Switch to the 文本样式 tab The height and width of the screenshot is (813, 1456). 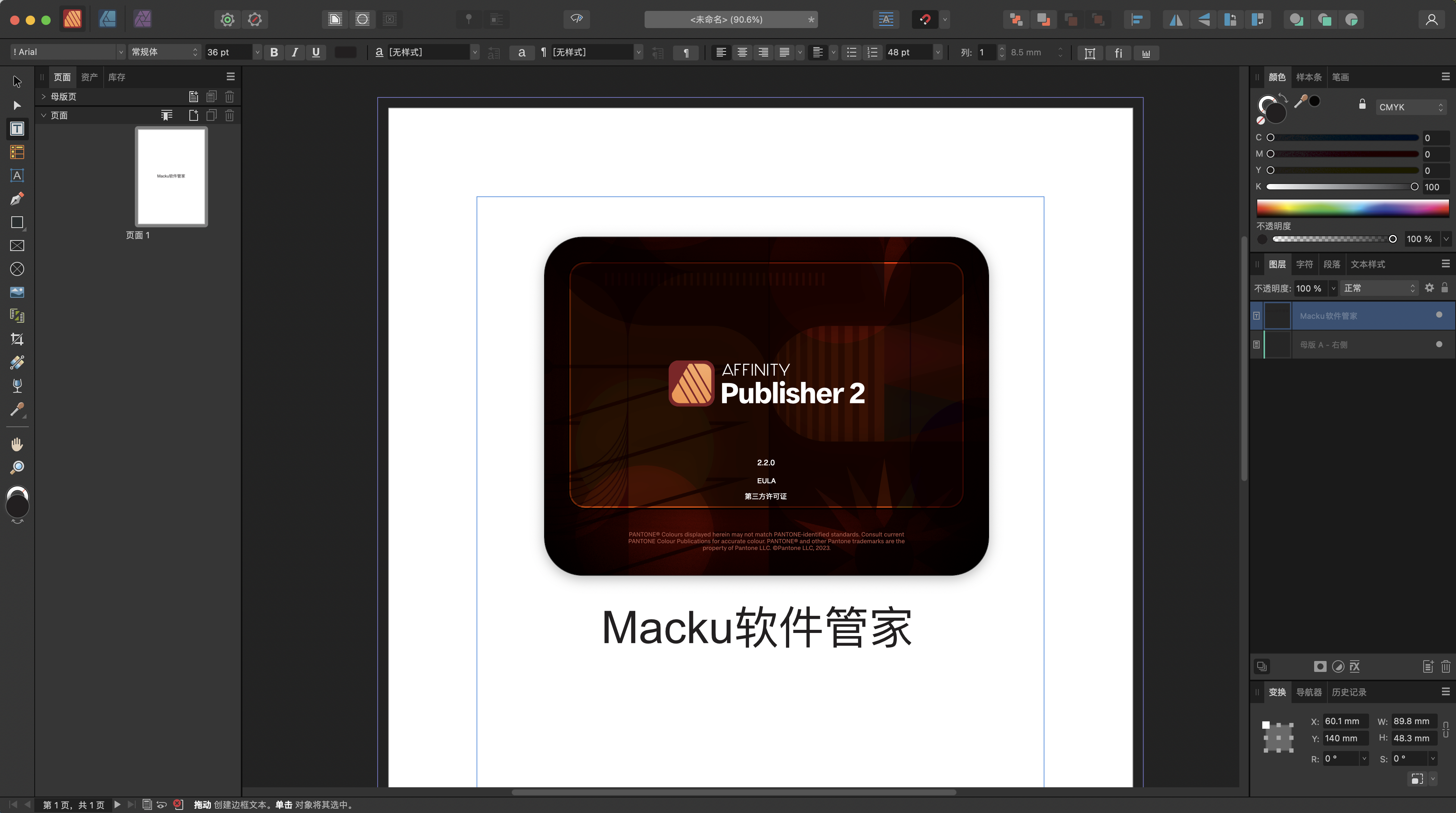coord(1368,264)
